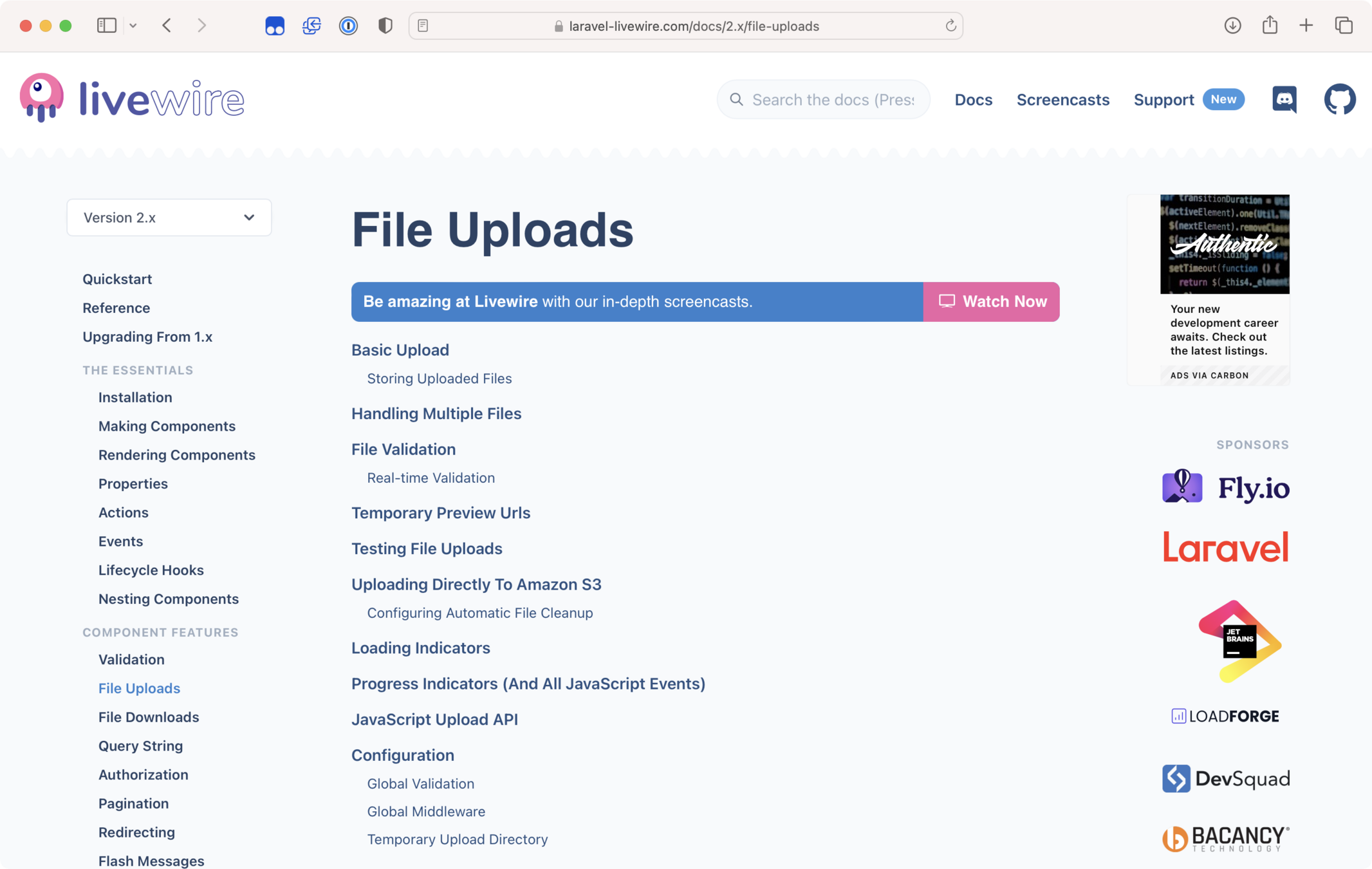The image size is (1372, 869).
Task: Open the GitHub repository icon
Action: pyautogui.click(x=1340, y=99)
